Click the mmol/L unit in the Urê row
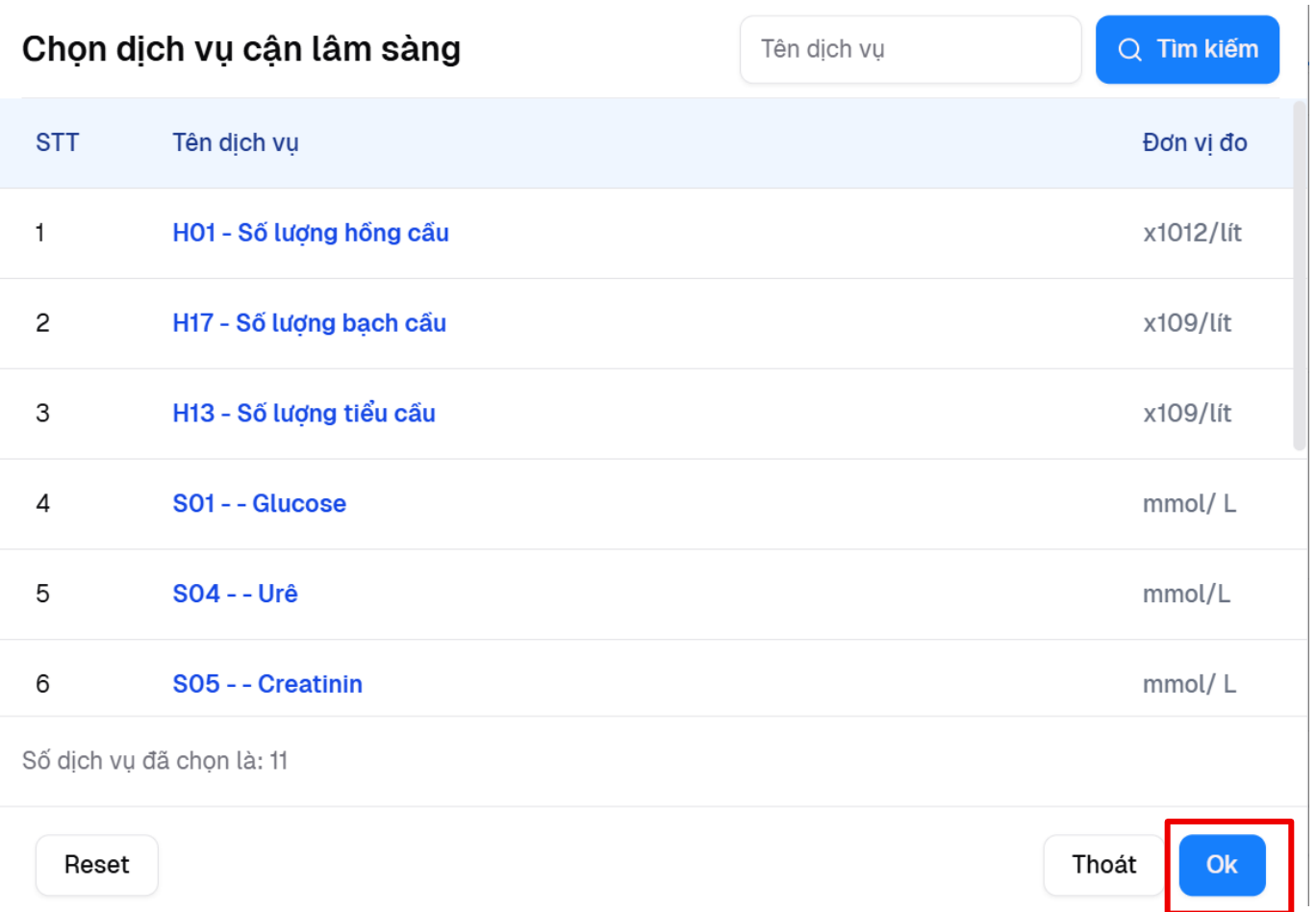 (1186, 594)
